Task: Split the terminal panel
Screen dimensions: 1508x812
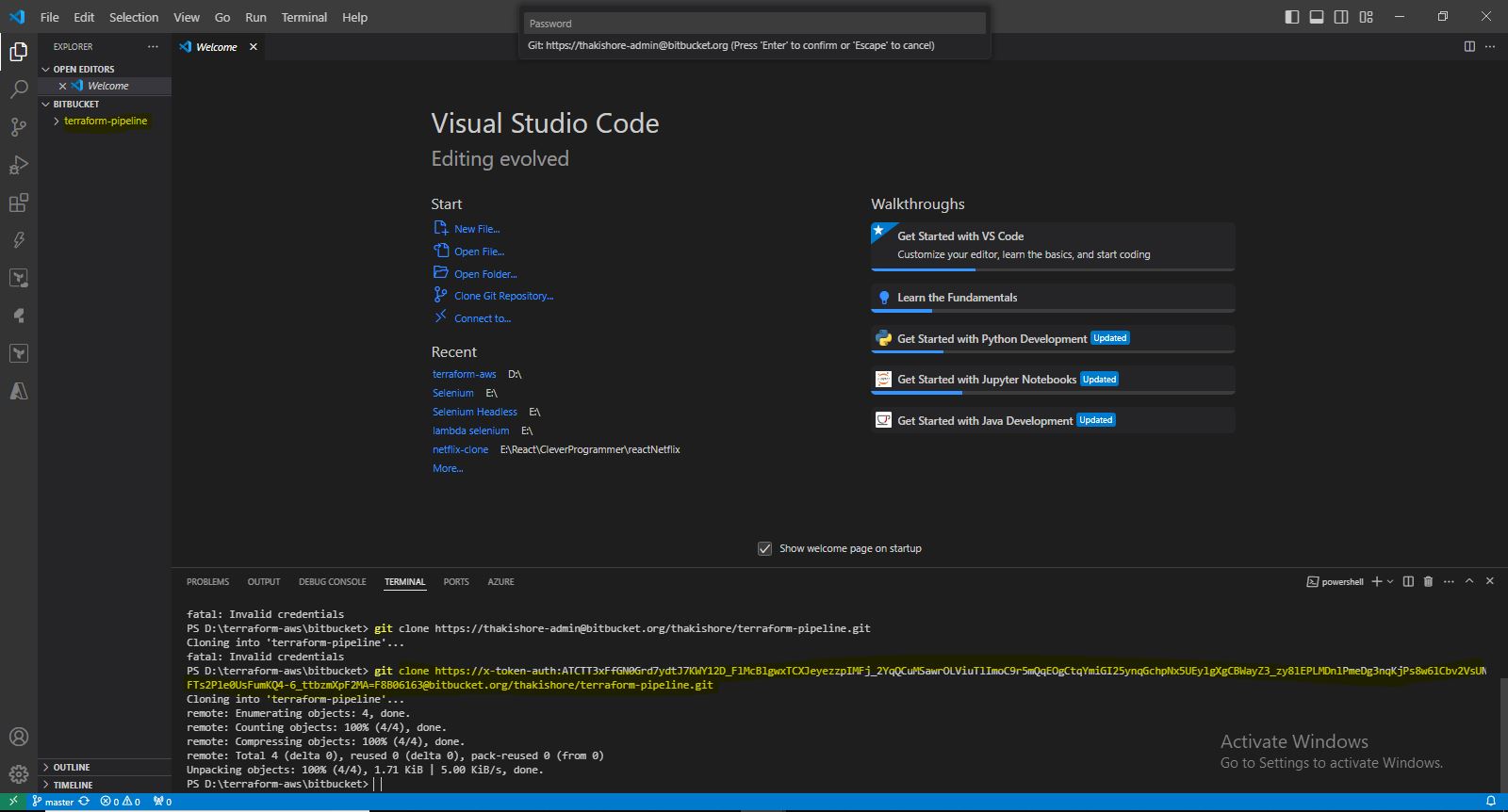Action: (x=1408, y=581)
